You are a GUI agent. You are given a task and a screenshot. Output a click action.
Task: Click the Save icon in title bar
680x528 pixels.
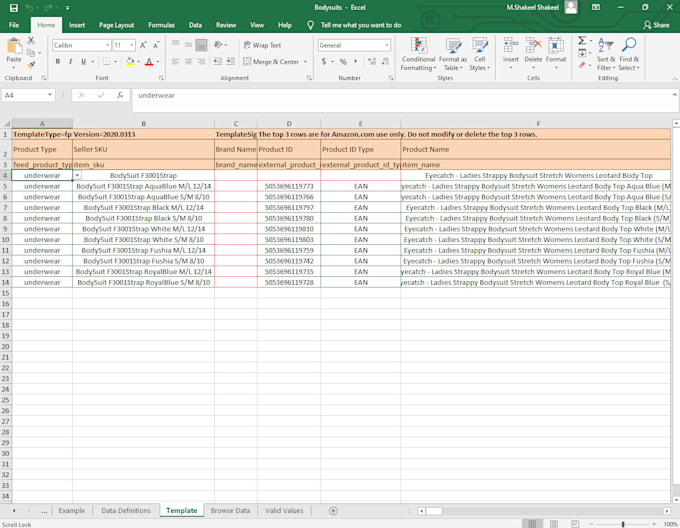click(x=14, y=7)
